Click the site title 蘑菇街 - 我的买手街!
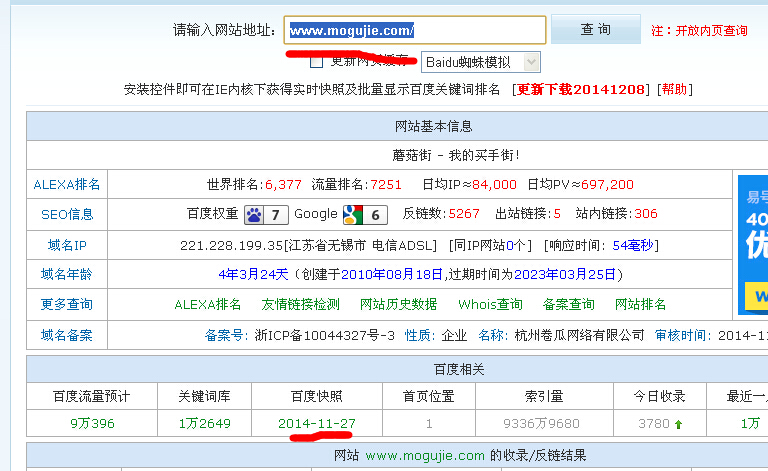The height and width of the screenshot is (471, 768). 456,156
